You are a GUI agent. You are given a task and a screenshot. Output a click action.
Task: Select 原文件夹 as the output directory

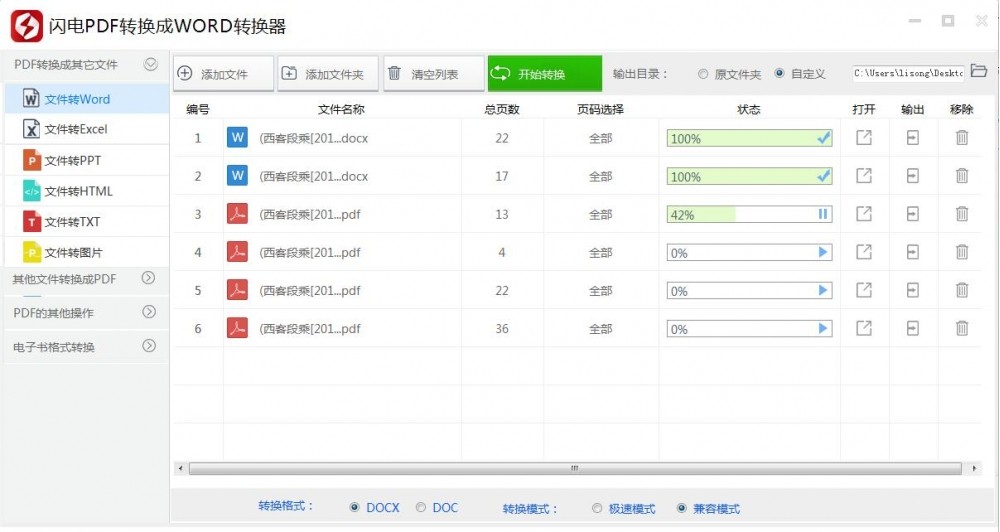704,74
